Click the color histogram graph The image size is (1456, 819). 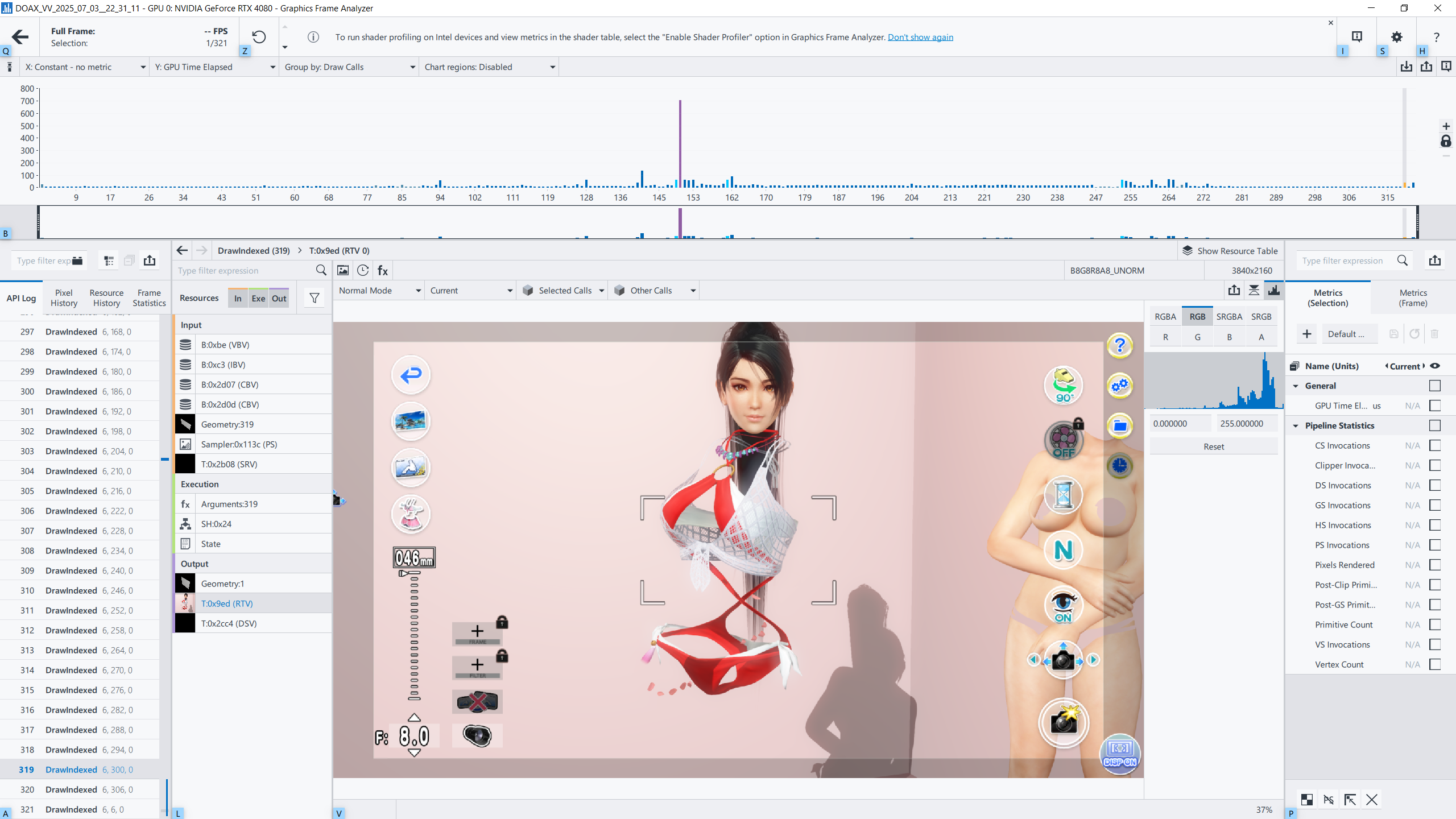pyautogui.click(x=1214, y=380)
